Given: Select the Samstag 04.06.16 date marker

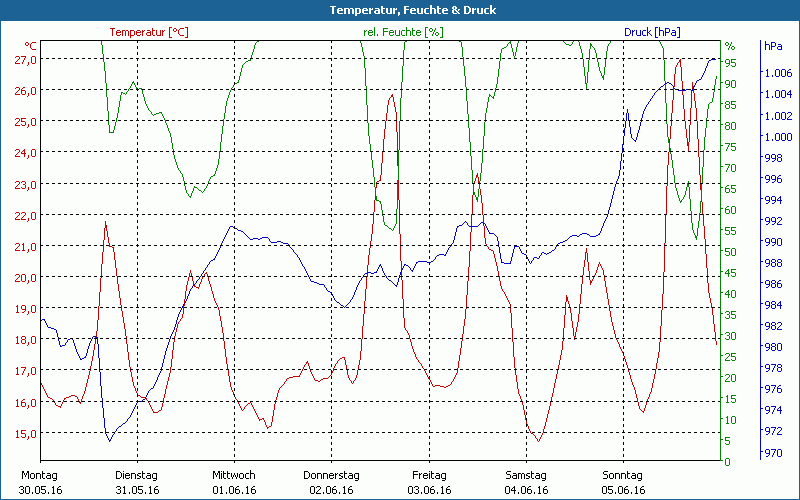Looking at the screenshot, I should (525, 482).
